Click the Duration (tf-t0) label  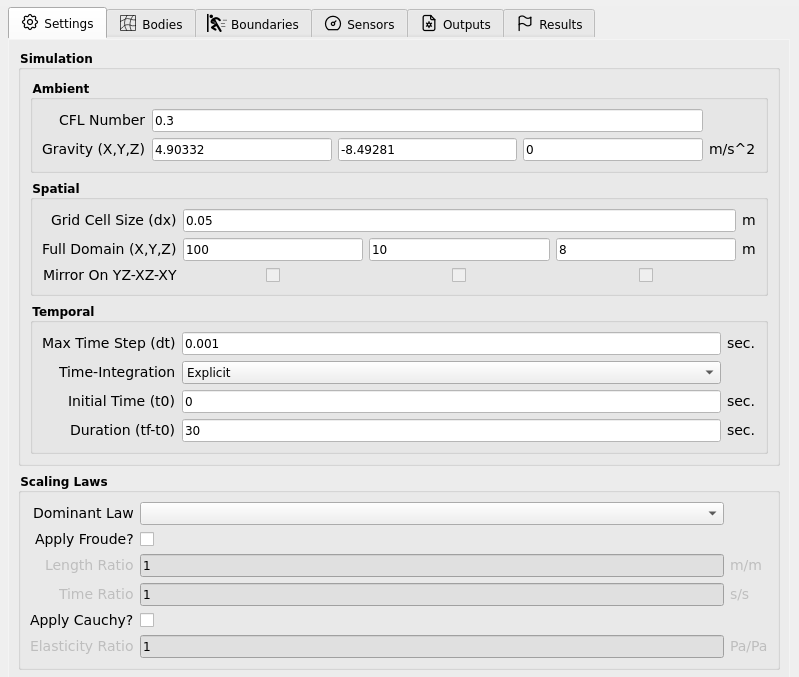[122, 430]
